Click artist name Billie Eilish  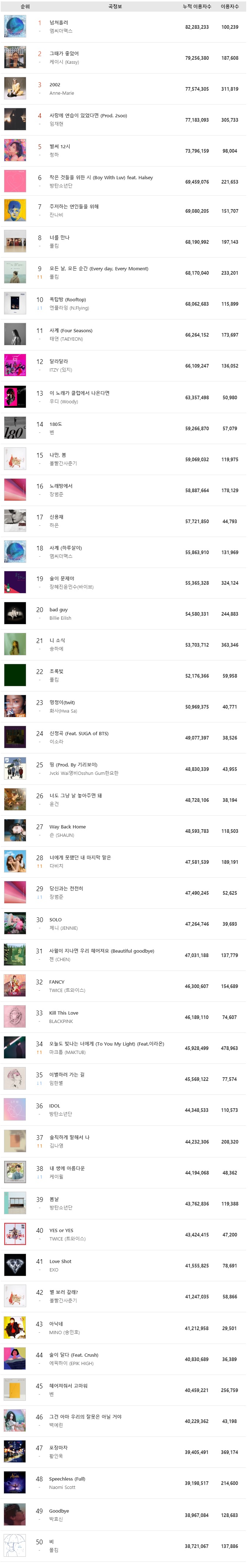(x=60, y=618)
